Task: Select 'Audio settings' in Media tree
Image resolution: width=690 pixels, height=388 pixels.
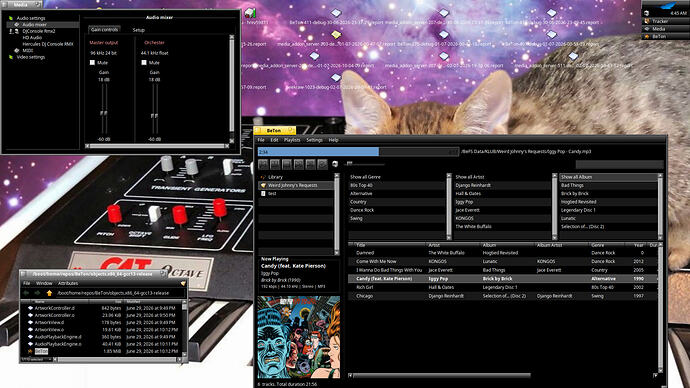Action: pos(31,18)
